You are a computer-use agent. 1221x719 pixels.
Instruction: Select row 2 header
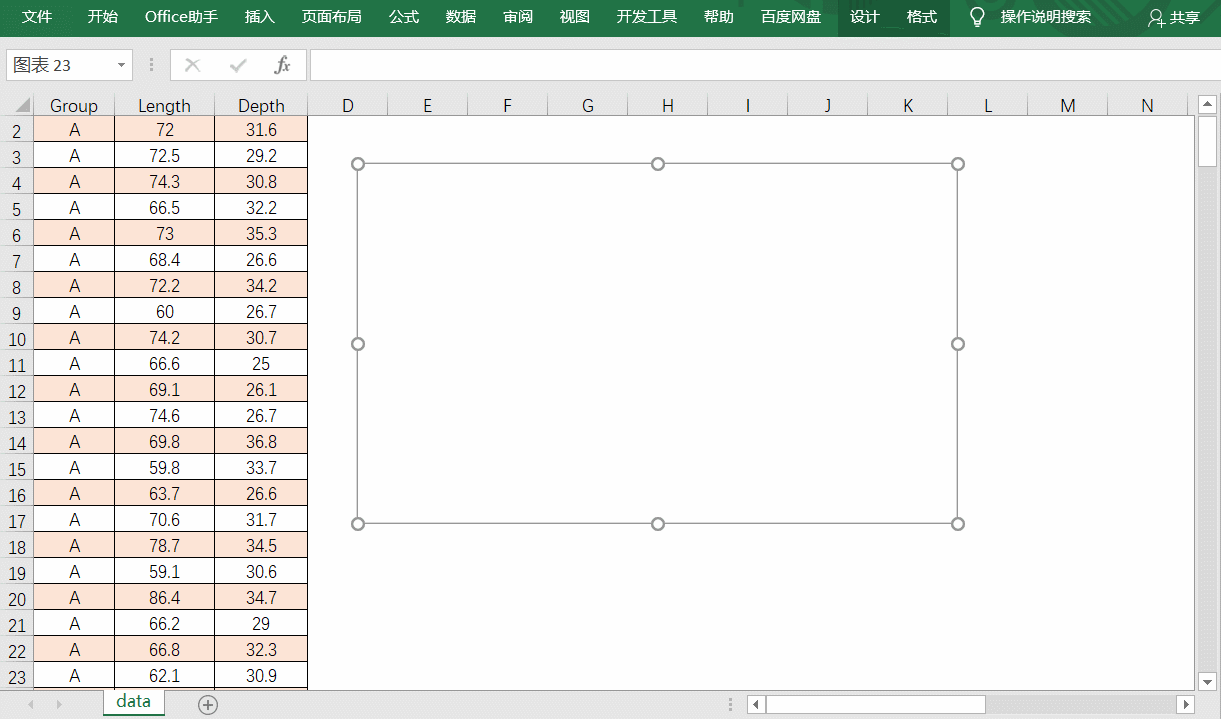coord(16,130)
